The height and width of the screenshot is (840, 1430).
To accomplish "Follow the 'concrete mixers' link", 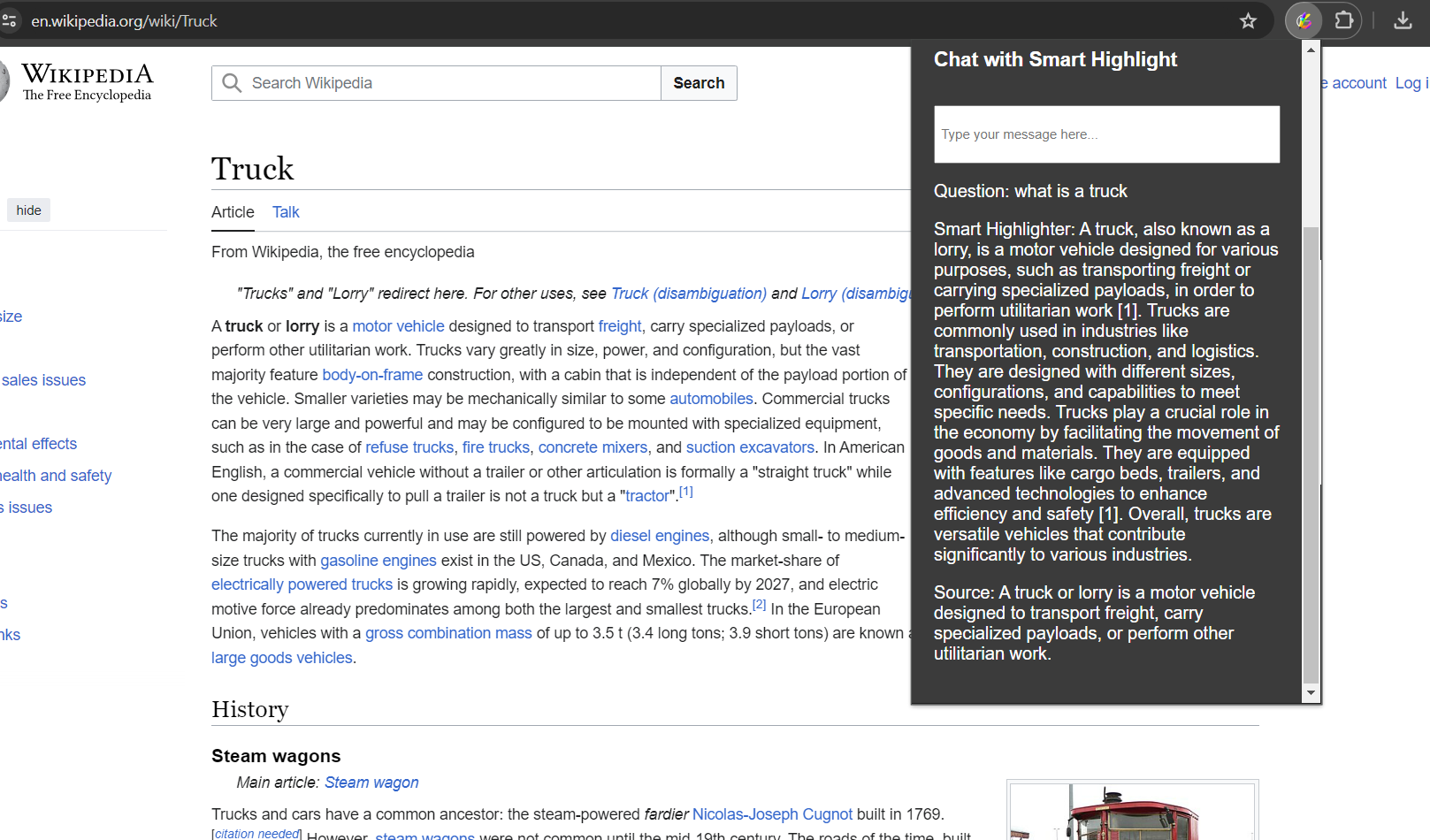I will pyautogui.click(x=593, y=447).
